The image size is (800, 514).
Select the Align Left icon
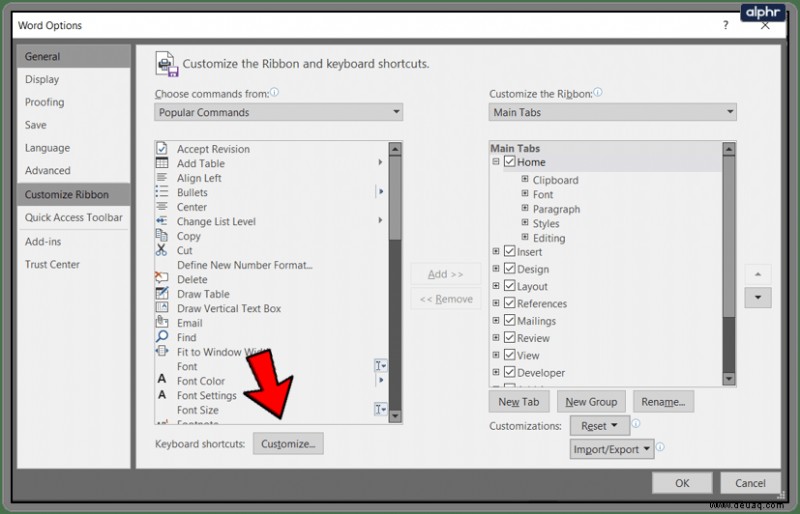[162, 178]
